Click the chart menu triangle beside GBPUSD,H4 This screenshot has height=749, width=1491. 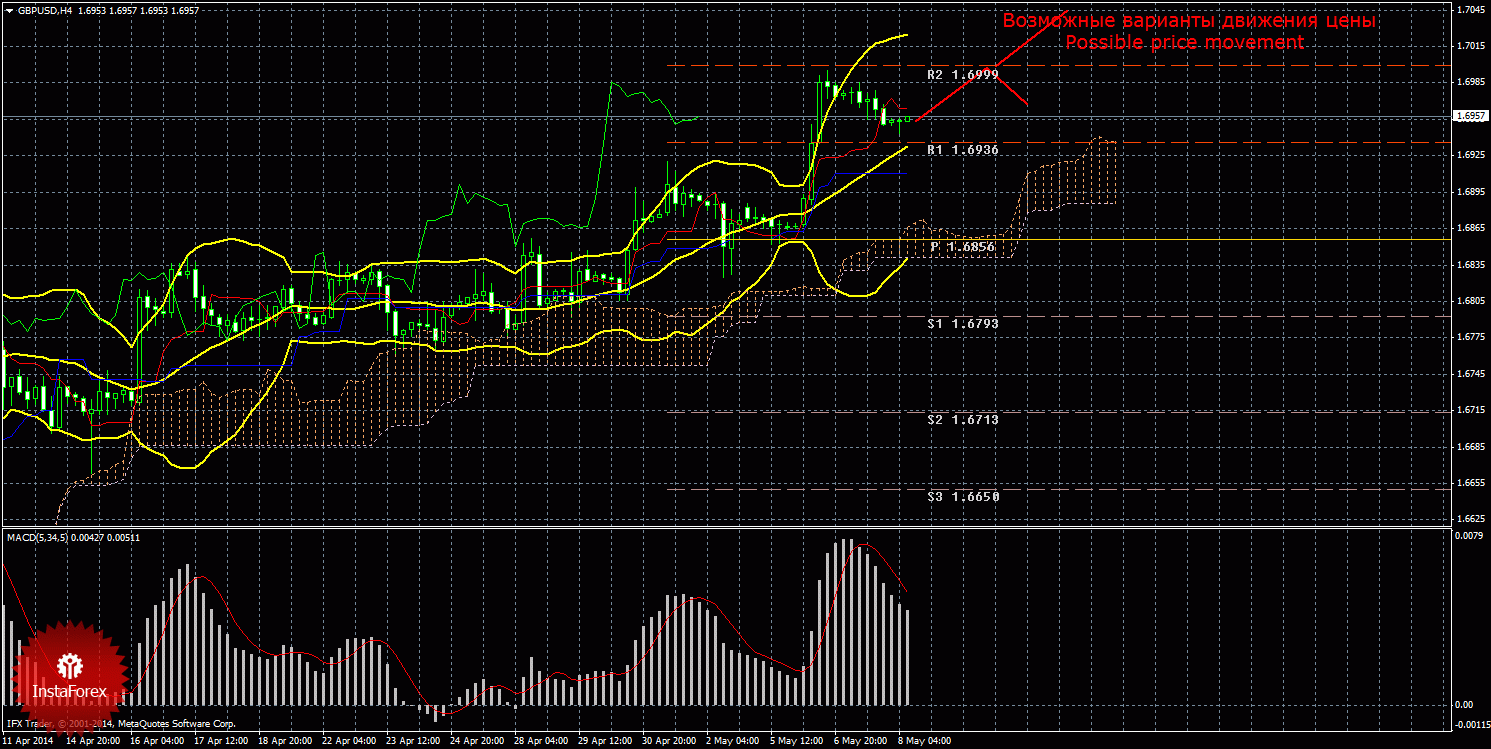(9, 9)
